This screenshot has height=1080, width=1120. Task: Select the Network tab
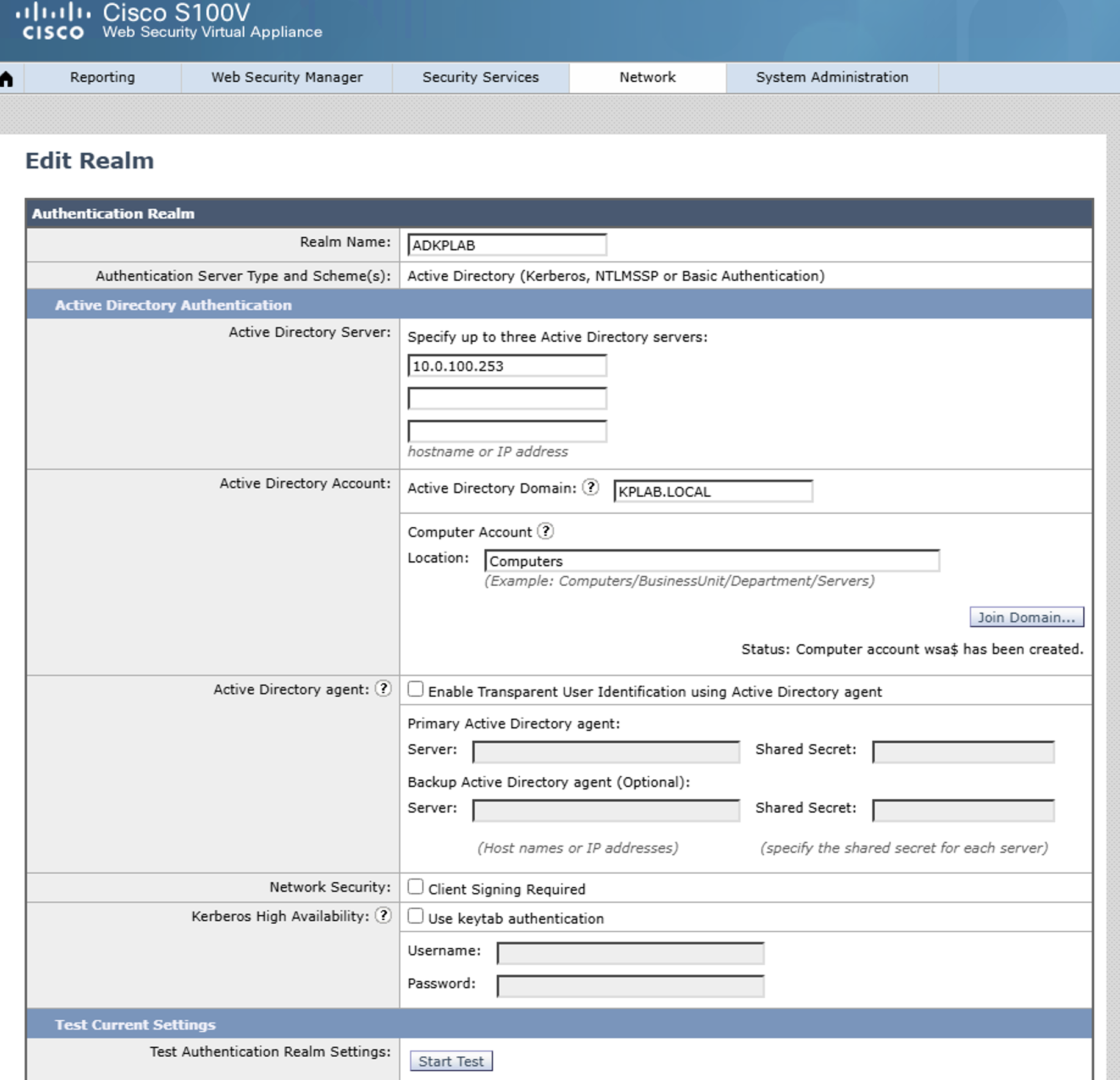point(646,77)
